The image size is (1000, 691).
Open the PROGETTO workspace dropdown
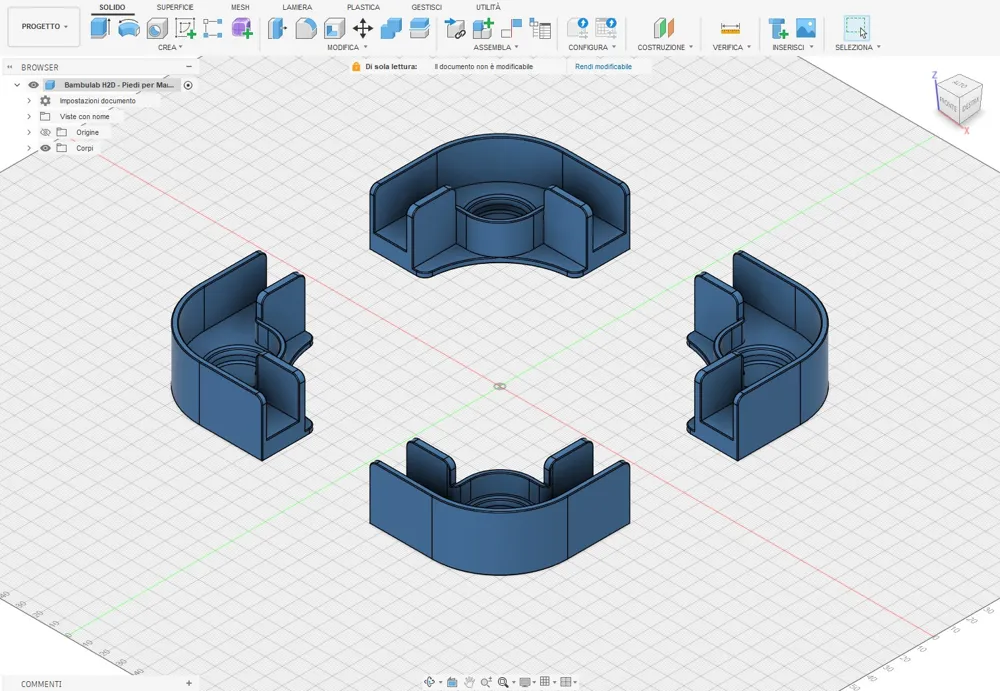[44, 27]
